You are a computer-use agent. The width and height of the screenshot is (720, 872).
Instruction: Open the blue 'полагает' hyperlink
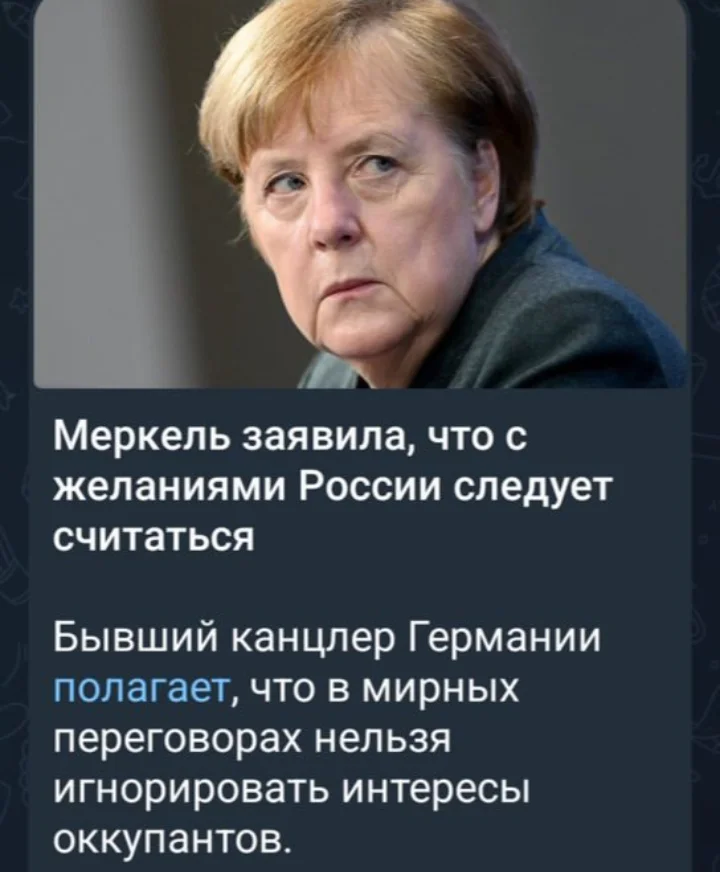pyautogui.click(x=141, y=691)
